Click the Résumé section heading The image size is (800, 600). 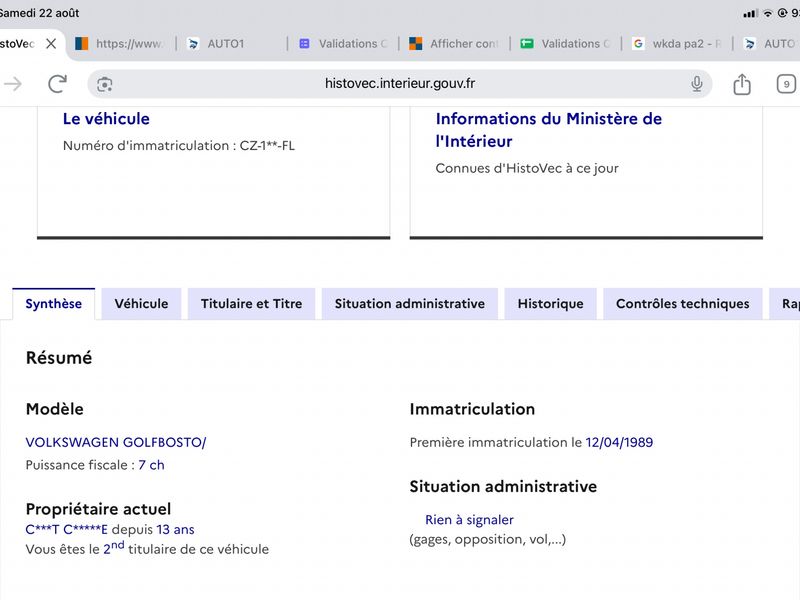59,358
